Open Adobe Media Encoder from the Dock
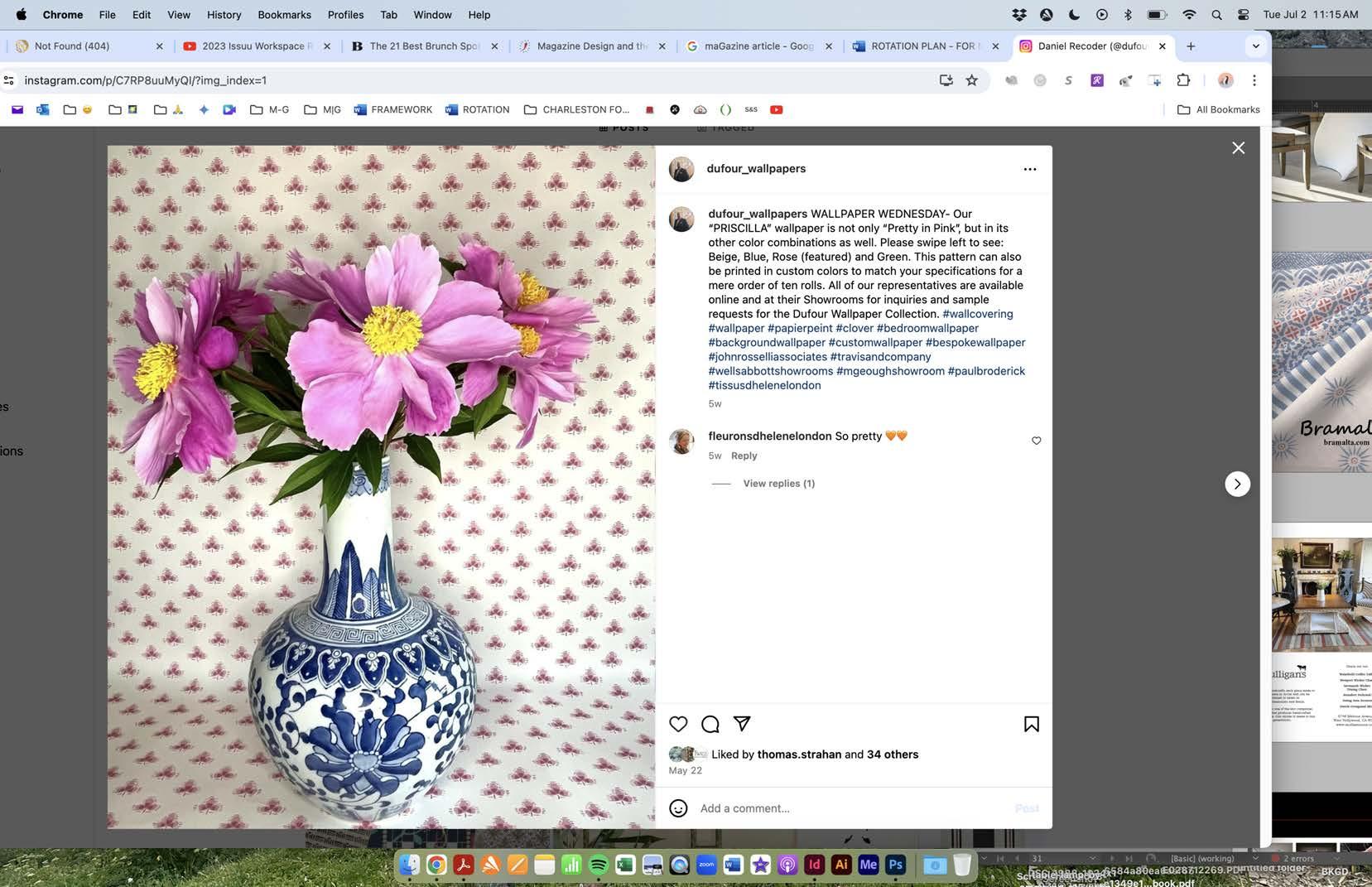Screen dimensions: 1372x887 [x=868, y=865]
